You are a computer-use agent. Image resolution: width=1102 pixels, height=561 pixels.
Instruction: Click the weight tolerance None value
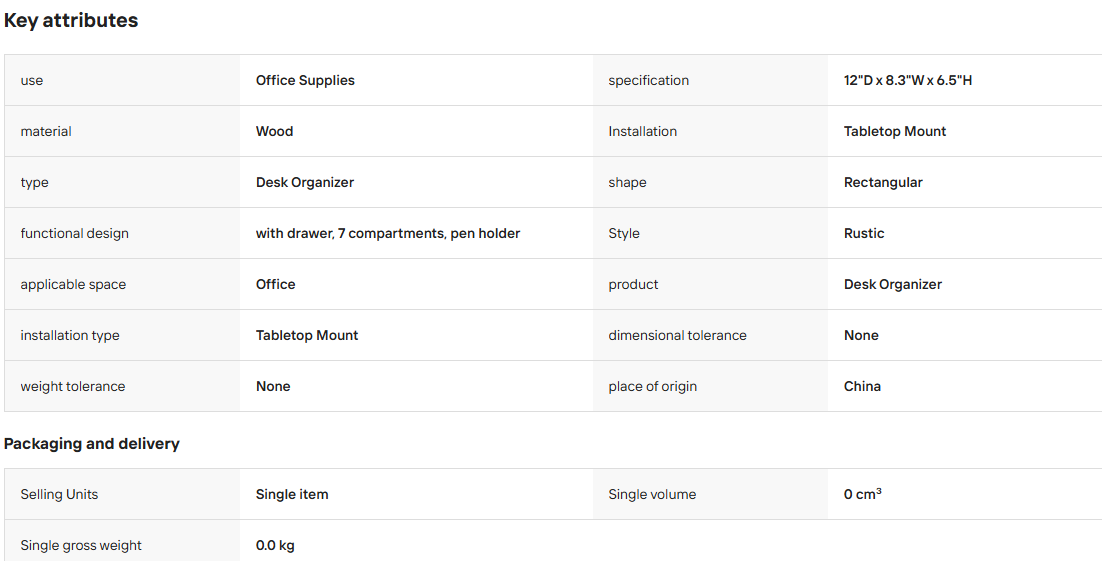pyautogui.click(x=273, y=386)
